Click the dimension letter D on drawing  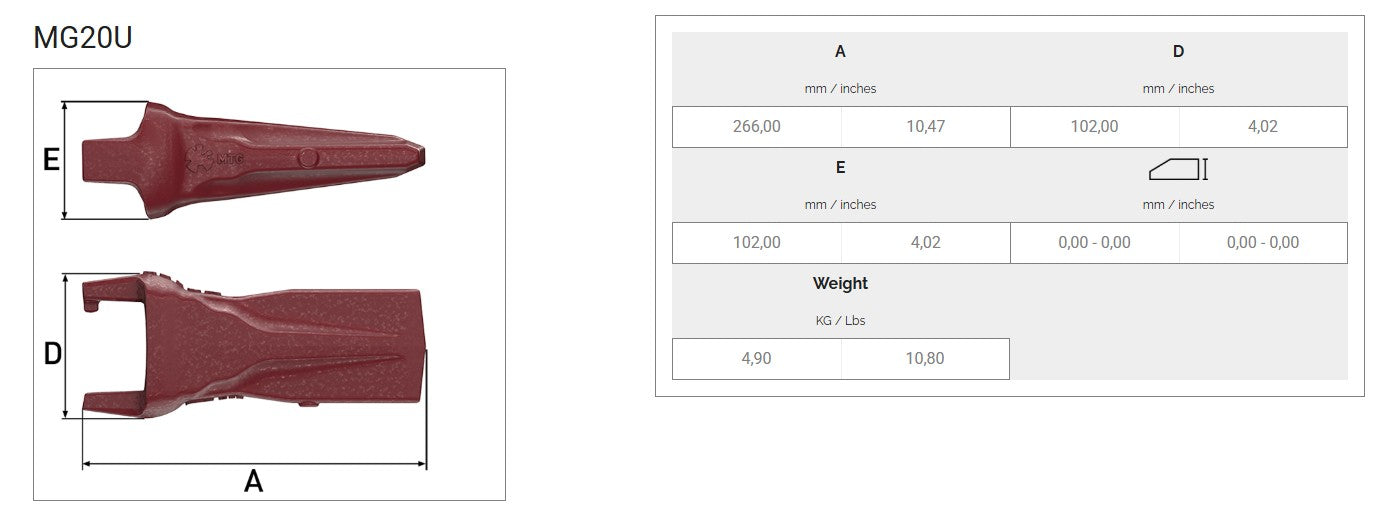(x=52, y=353)
